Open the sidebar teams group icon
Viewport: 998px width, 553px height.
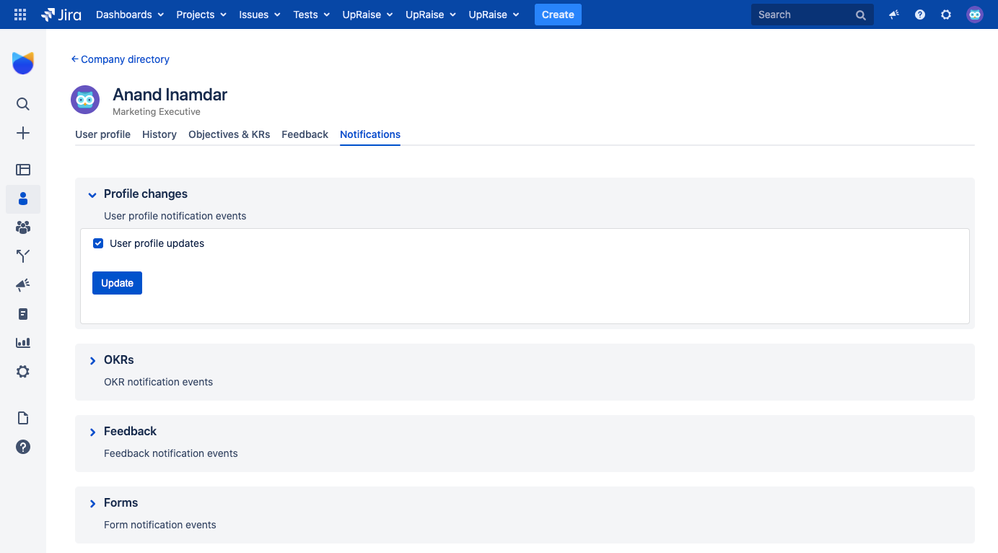[23, 227]
